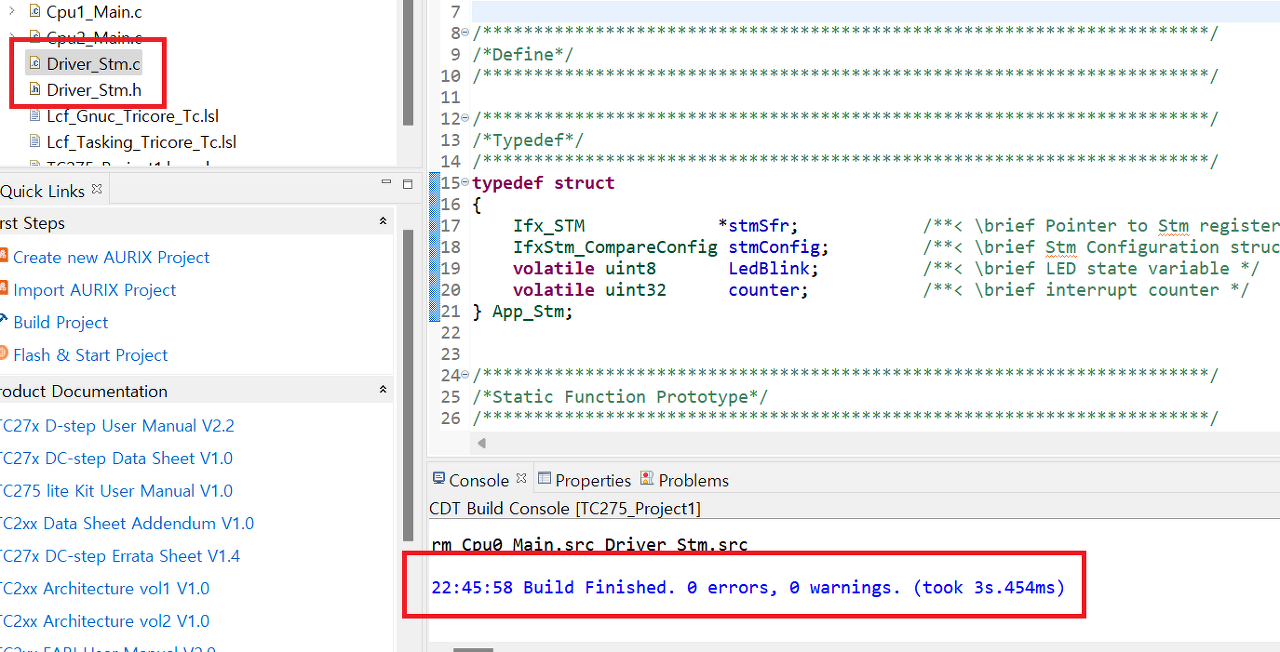Screen dimensions: 1280x652
Task: Click the Quick Links vertical scrollbar thumb
Action: [x=407, y=385]
